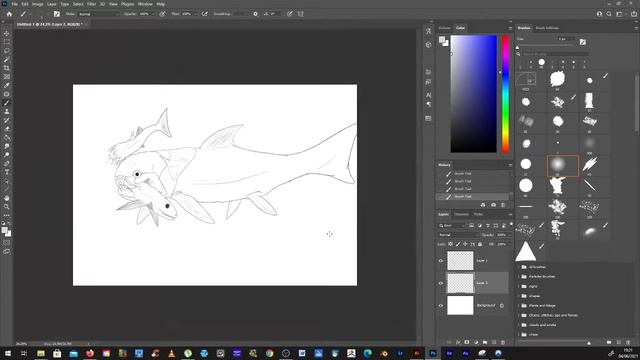The image size is (640, 360).
Task: Click the hue slider in Color panel
Action: 506,94
